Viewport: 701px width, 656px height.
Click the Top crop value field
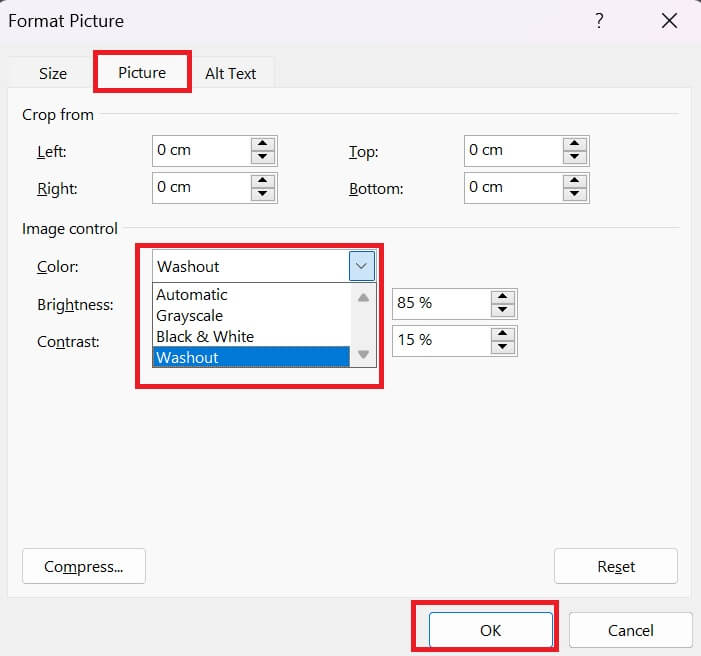click(513, 151)
